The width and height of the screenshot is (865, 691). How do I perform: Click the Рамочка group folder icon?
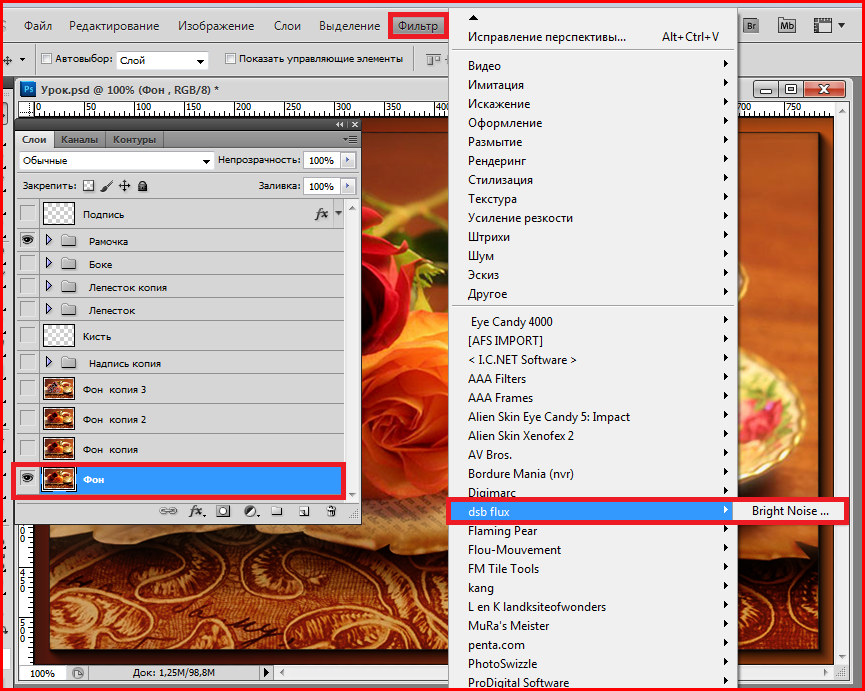click(x=68, y=240)
